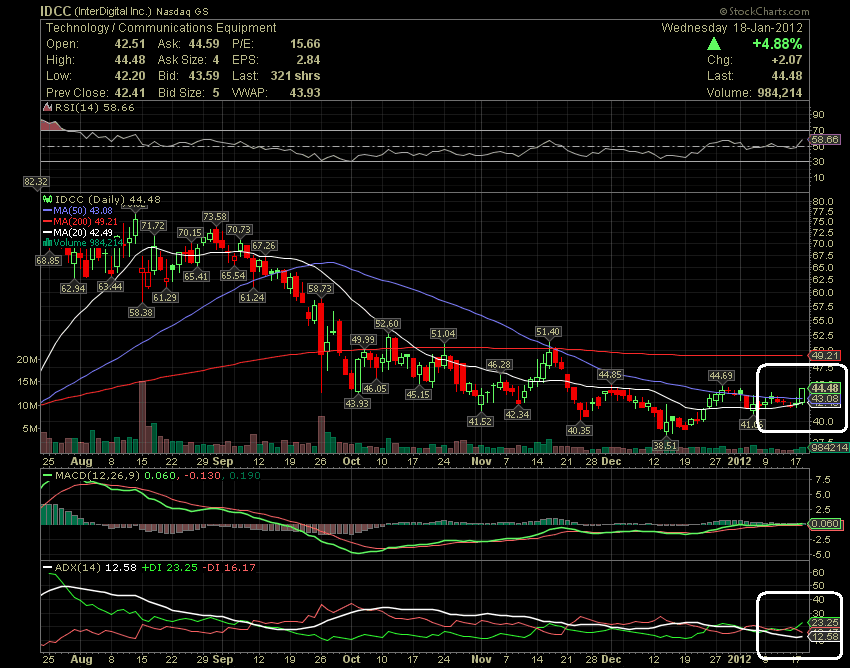Click the +4.88% percent change value
Screen dimensions: 850x668
[x=777, y=44]
